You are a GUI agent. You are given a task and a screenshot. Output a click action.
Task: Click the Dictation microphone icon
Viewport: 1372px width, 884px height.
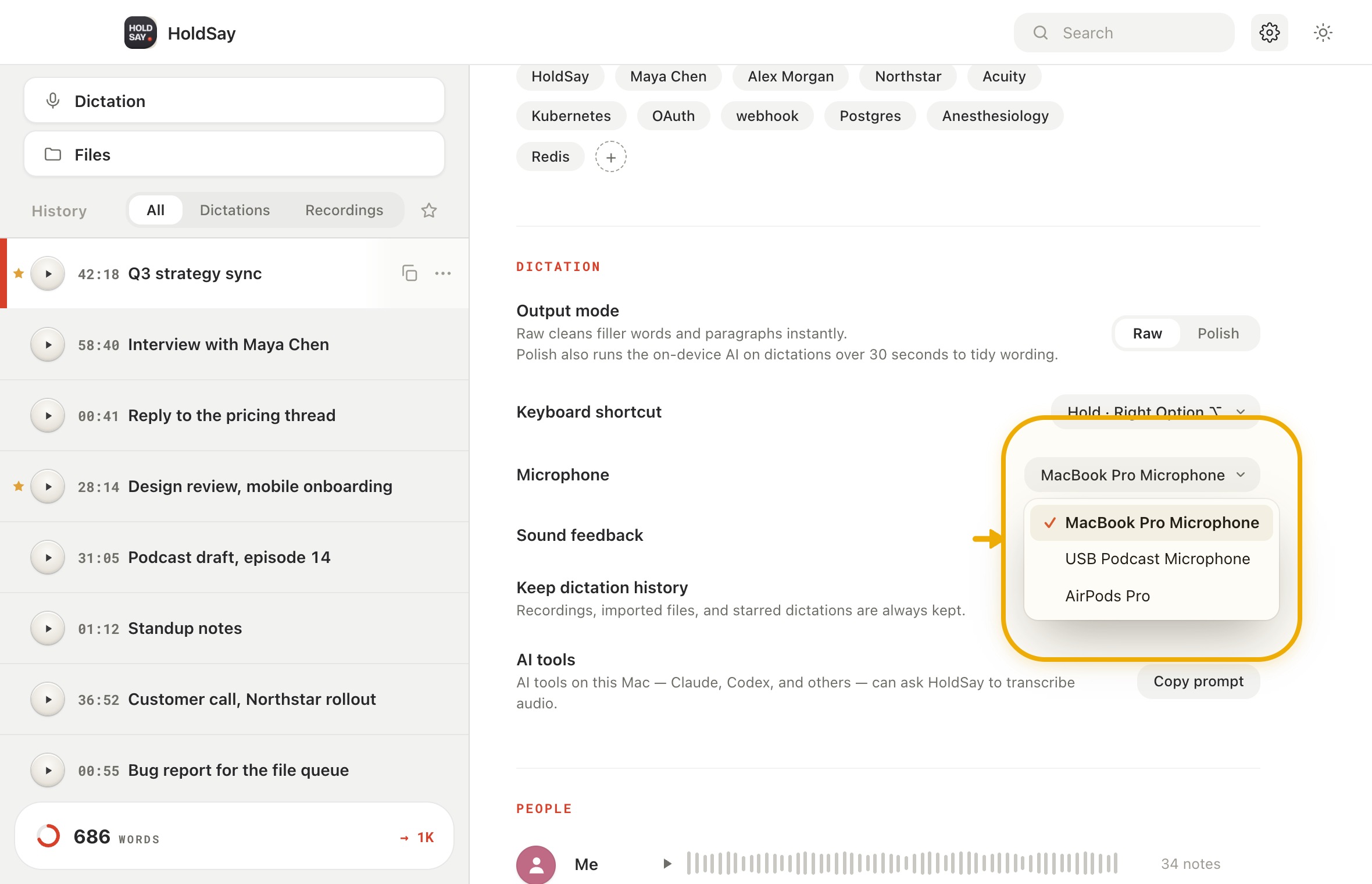click(53, 101)
